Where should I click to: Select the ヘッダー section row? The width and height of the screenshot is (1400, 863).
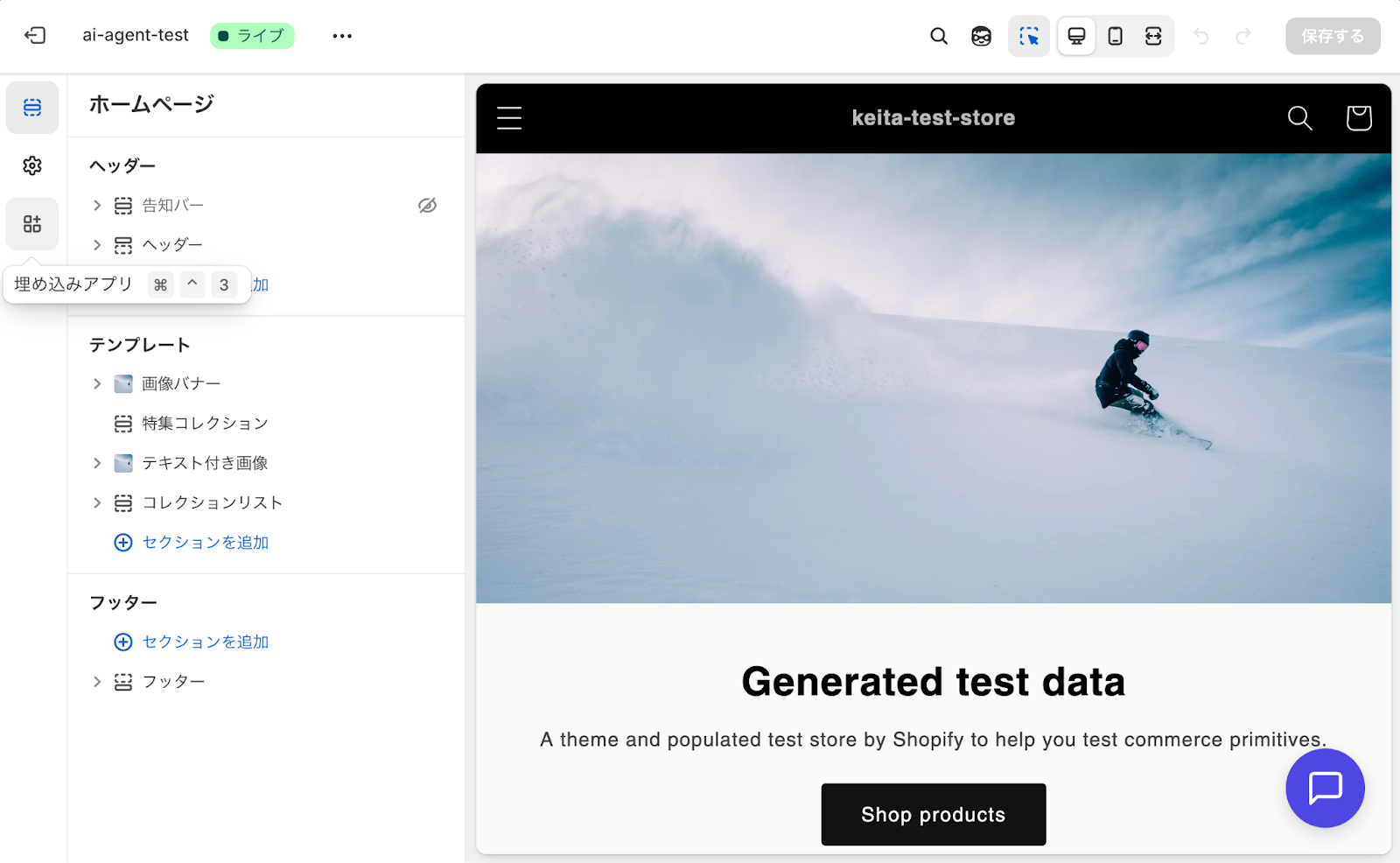[265, 245]
